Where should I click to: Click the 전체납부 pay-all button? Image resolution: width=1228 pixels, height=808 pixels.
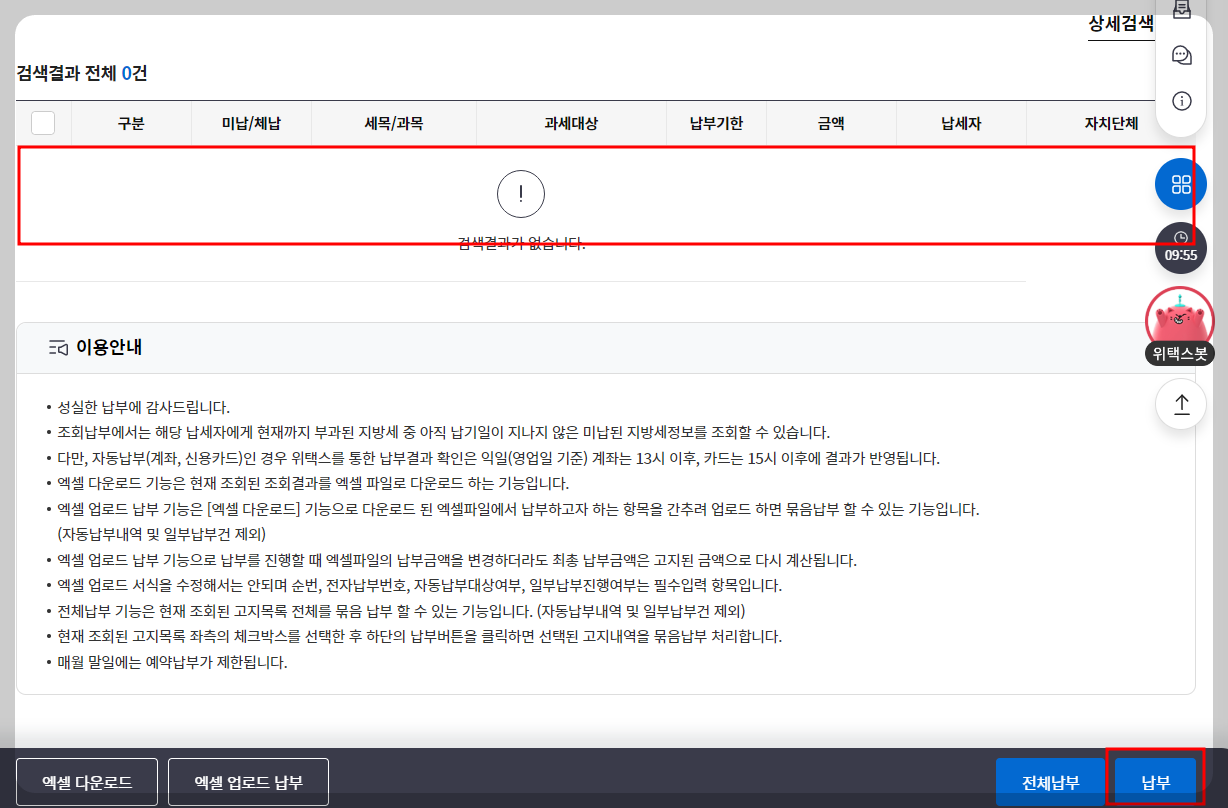pyautogui.click(x=1050, y=781)
